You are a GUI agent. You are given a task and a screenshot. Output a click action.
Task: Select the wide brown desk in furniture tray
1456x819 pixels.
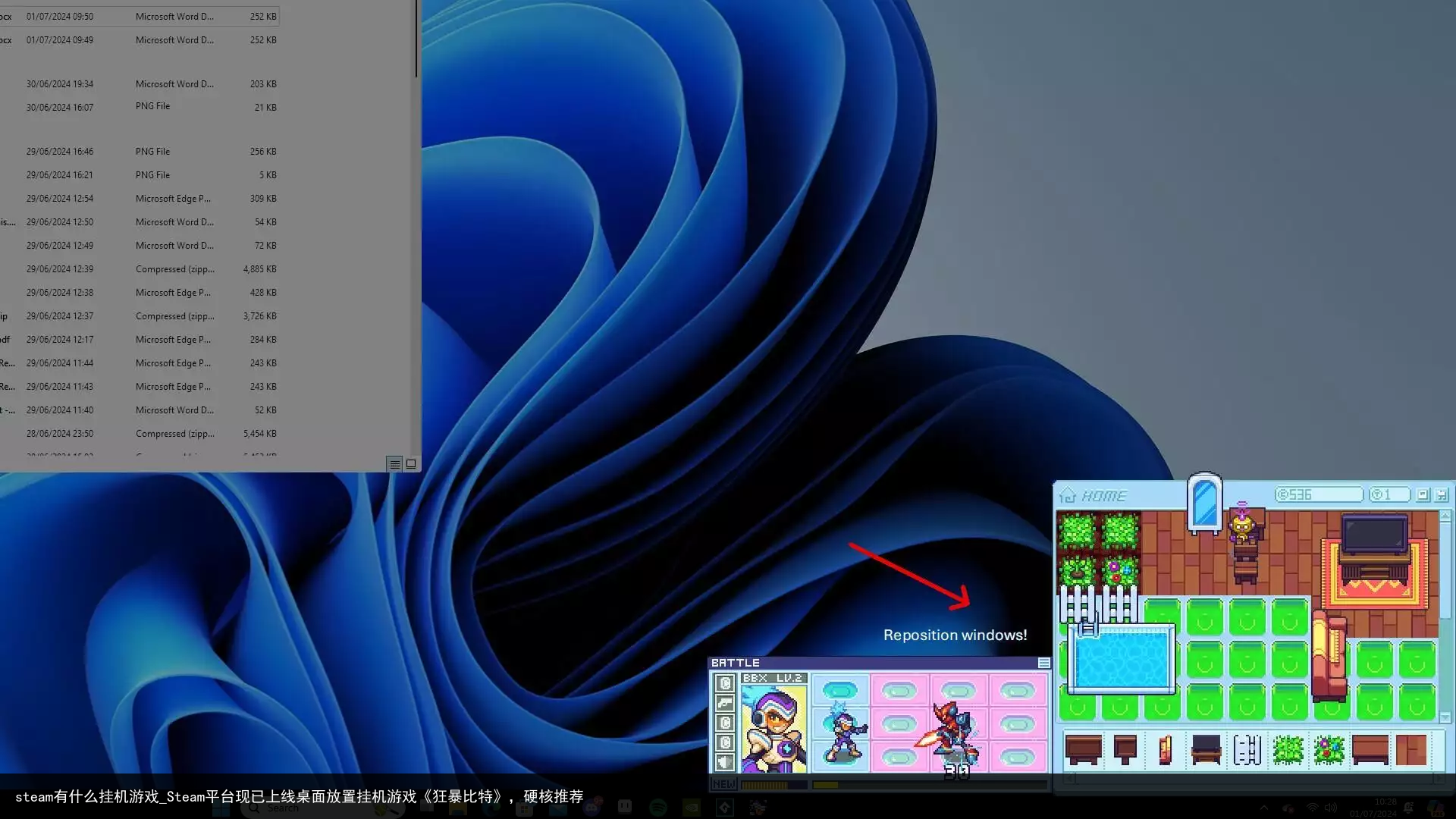(1370, 749)
